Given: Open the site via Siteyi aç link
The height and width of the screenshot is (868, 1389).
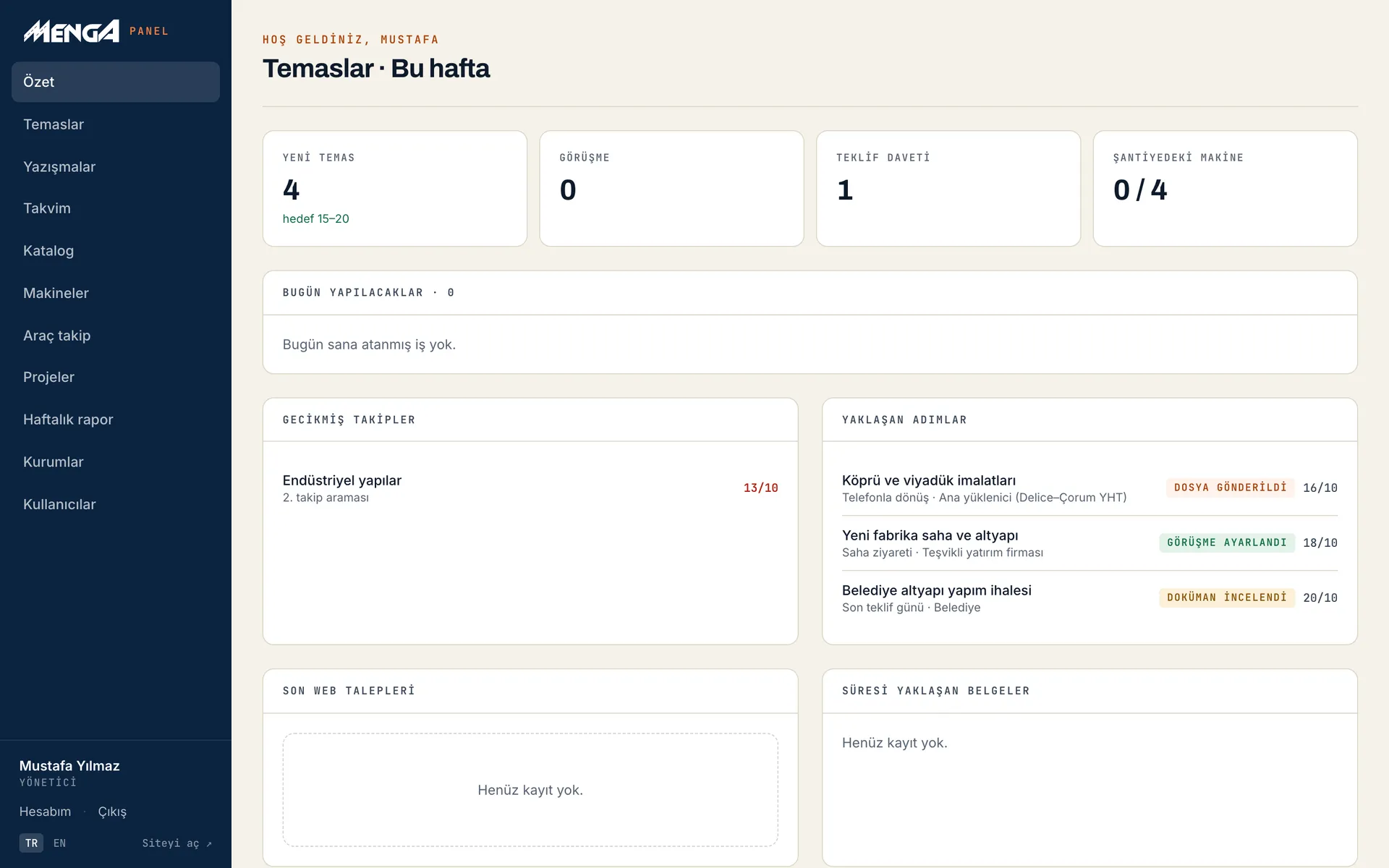Looking at the screenshot, I should pyautogui.click(x=177, y=843).
